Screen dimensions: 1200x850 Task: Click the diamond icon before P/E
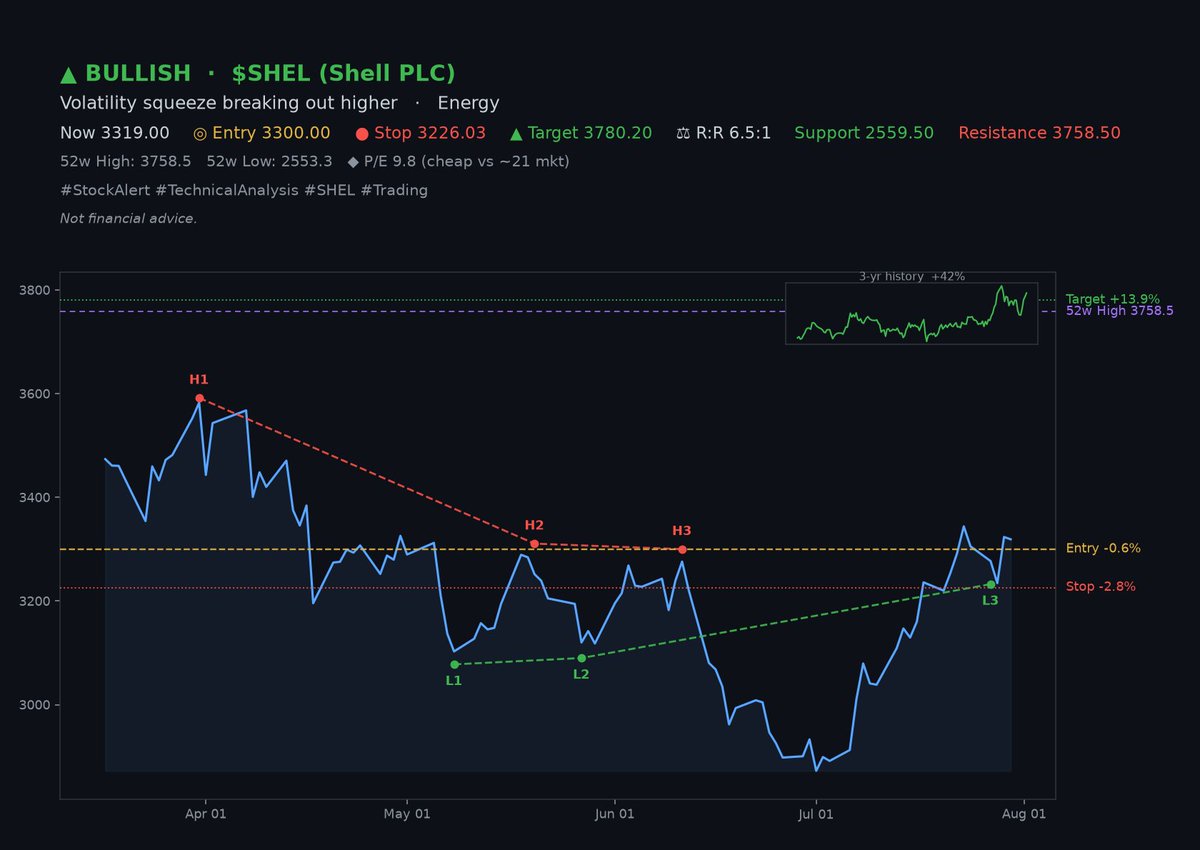click(353, 161)
